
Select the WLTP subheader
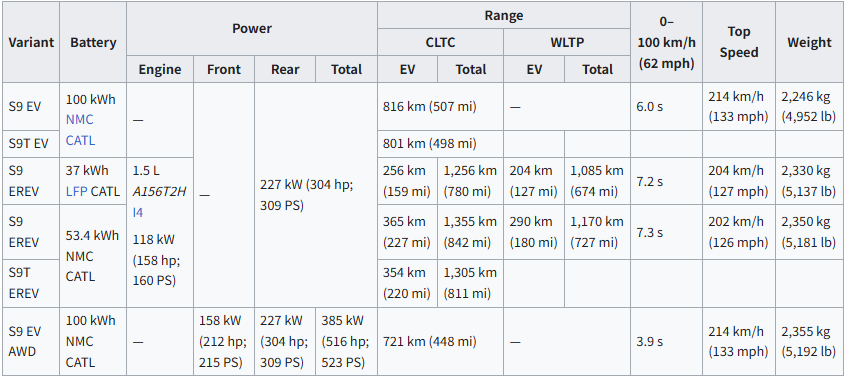567,42
